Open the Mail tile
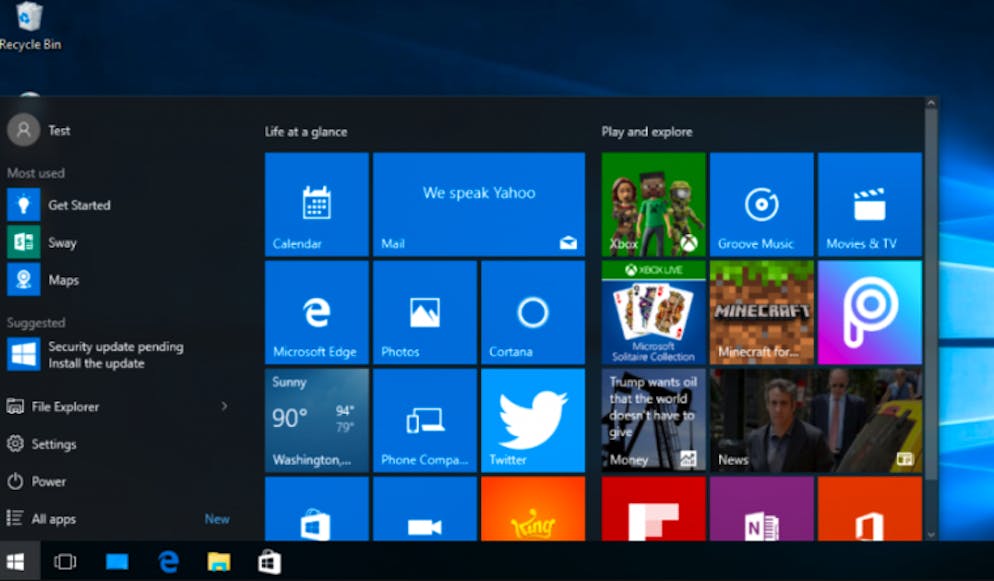Image resolution: width=994 pixels, height=581 pixels. pyautogui.click(x=479, y=204)
